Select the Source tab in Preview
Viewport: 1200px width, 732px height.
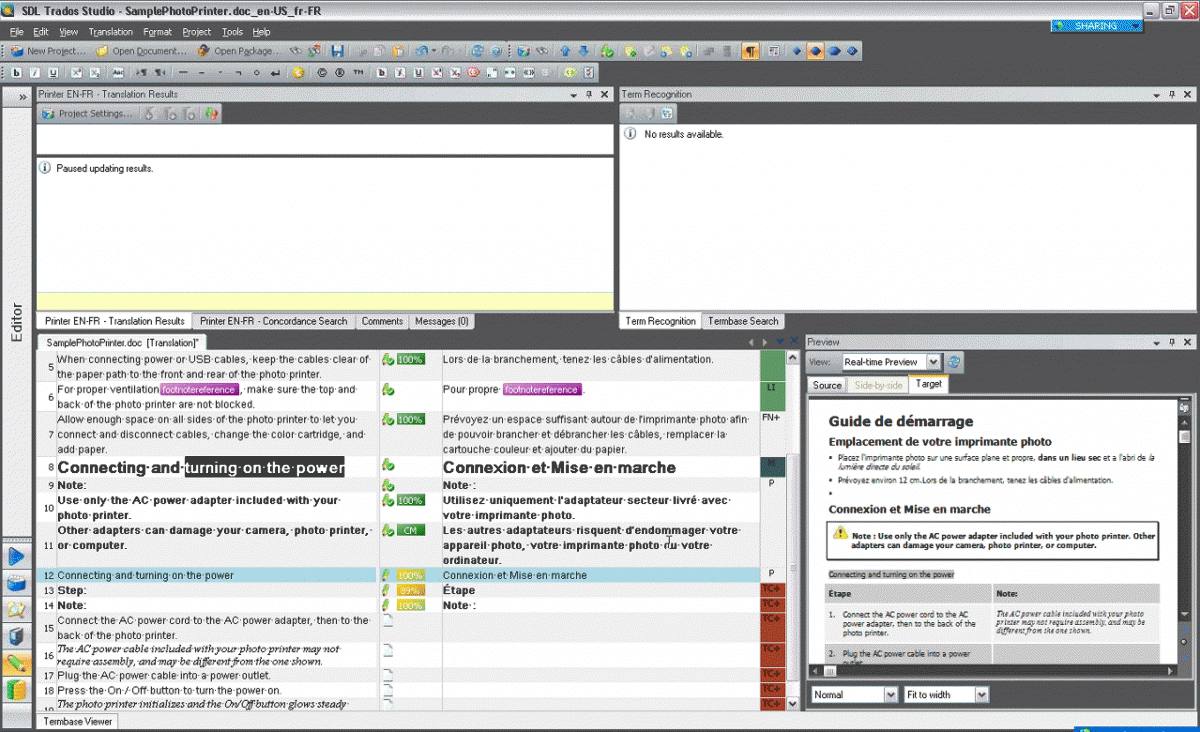pos(827,385)
